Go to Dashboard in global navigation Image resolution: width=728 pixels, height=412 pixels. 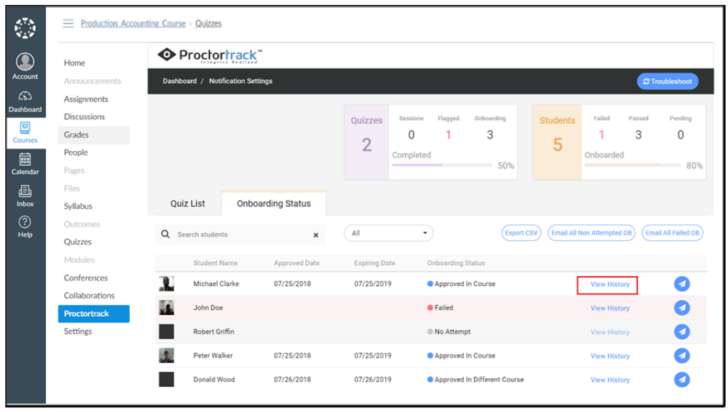click(25, 102)
